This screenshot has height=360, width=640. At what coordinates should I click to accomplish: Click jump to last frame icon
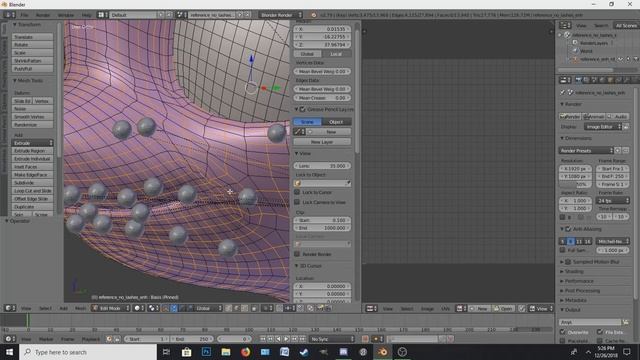[x=302, y=339]
